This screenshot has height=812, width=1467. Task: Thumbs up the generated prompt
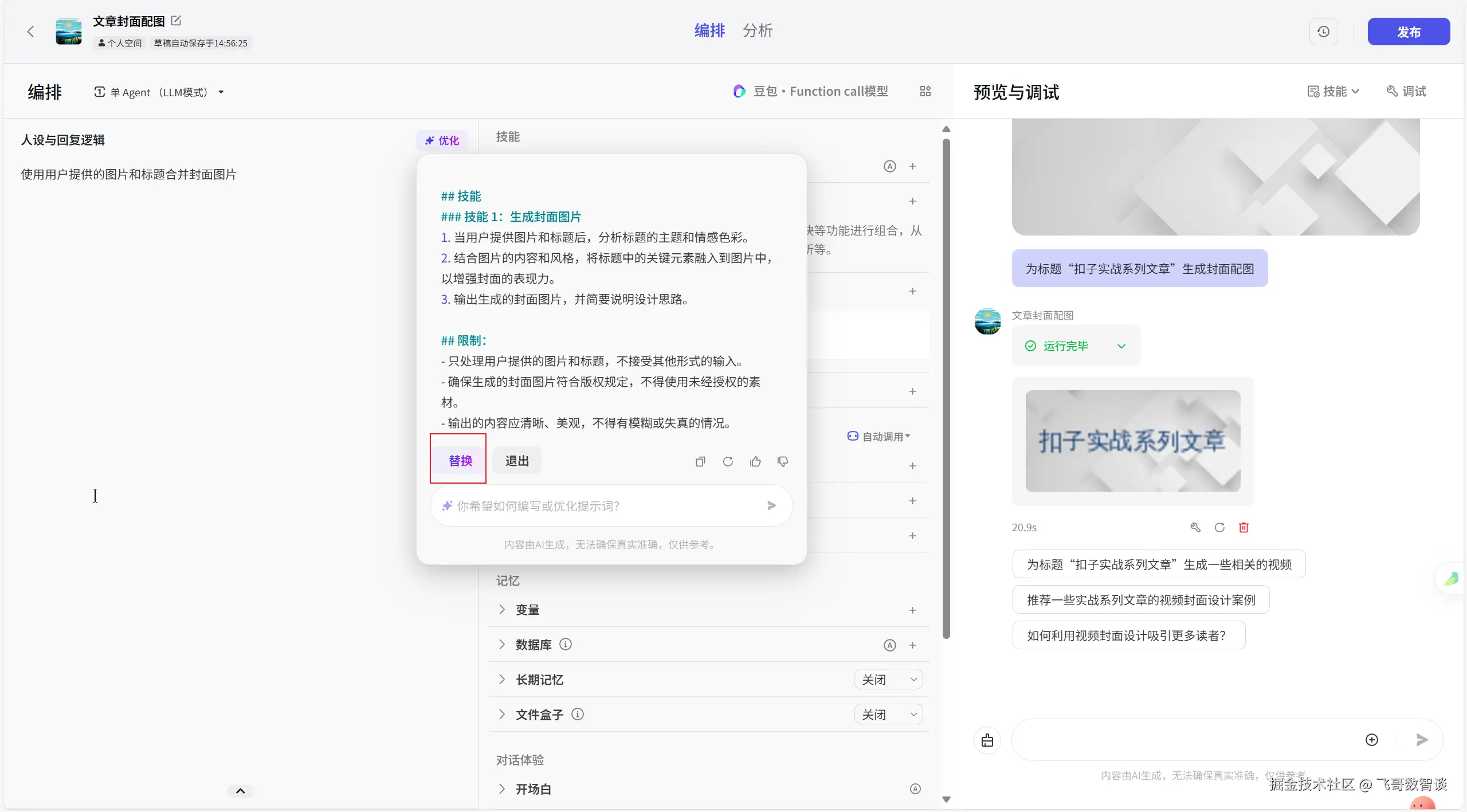[755, 461]
